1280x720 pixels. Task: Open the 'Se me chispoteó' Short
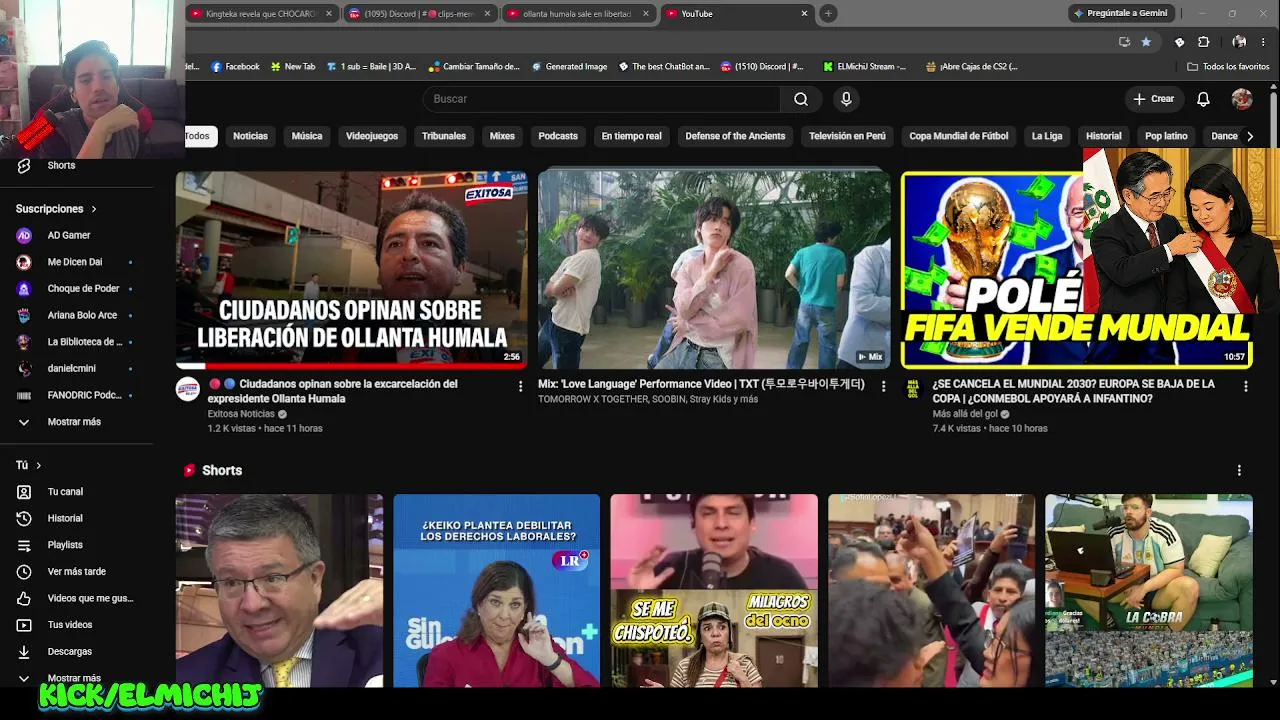714,591
